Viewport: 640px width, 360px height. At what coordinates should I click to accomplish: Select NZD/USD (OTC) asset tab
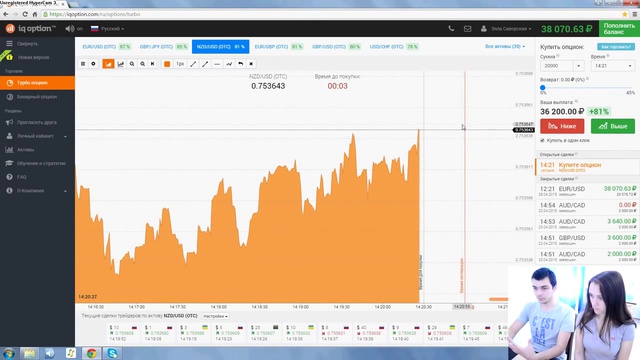pos(220,47)
